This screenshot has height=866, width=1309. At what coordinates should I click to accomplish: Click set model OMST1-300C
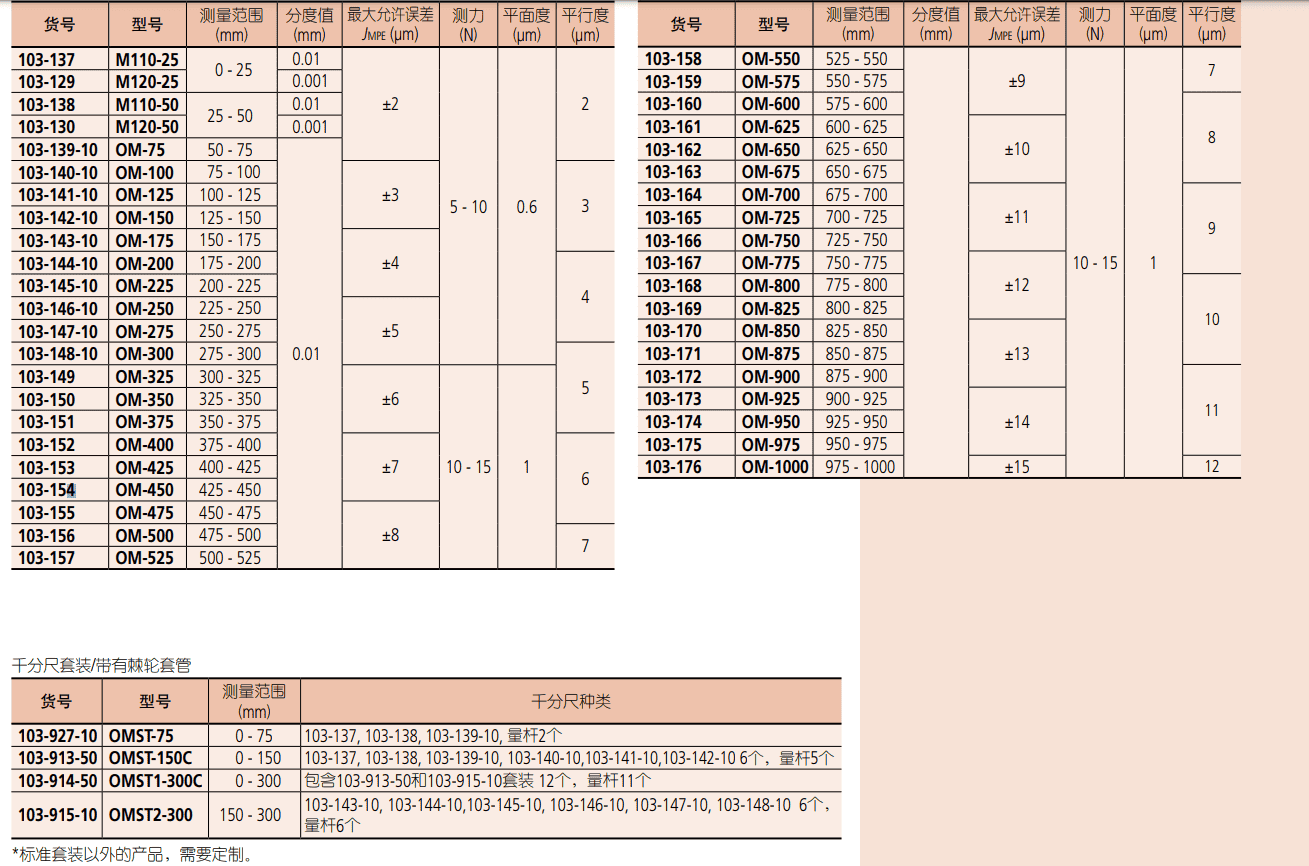[x=155, y=781]
